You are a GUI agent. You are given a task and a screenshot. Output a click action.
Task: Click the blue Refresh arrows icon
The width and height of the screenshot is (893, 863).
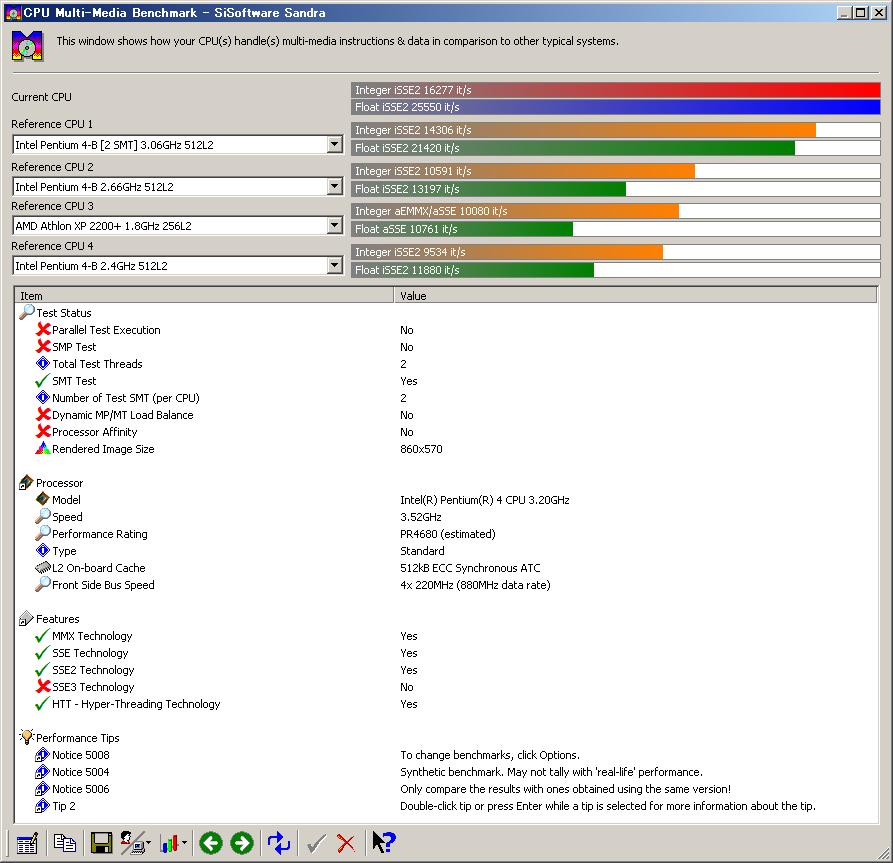tap(279, 843)
